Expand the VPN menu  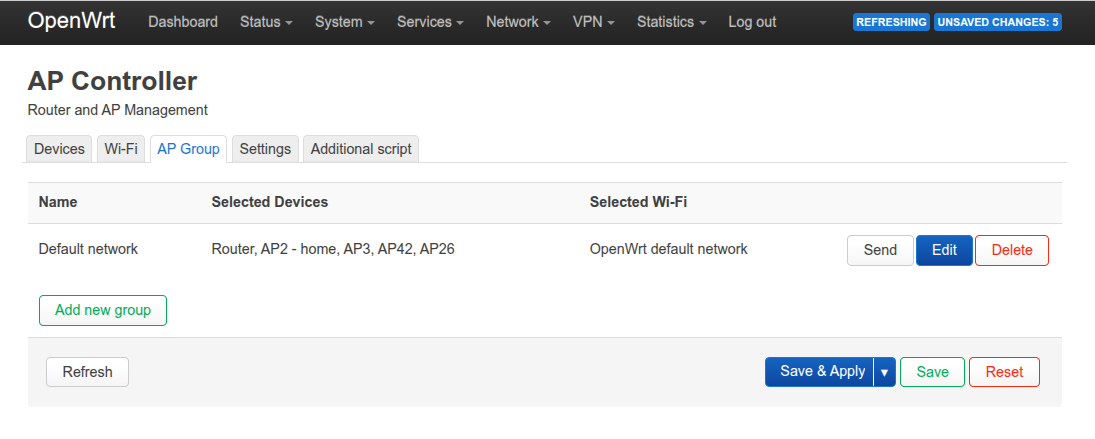click(594, 22)
